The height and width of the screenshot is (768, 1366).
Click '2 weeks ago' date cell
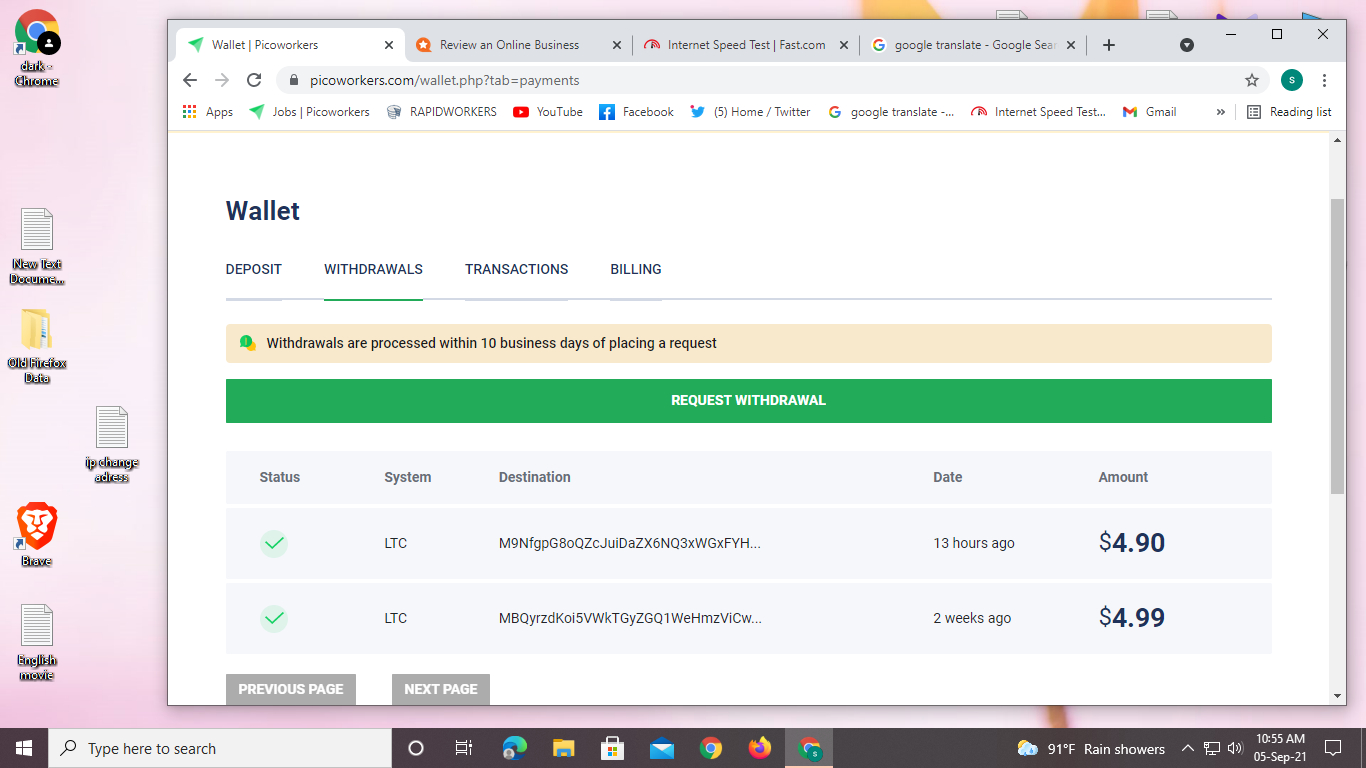click(972, 618)
